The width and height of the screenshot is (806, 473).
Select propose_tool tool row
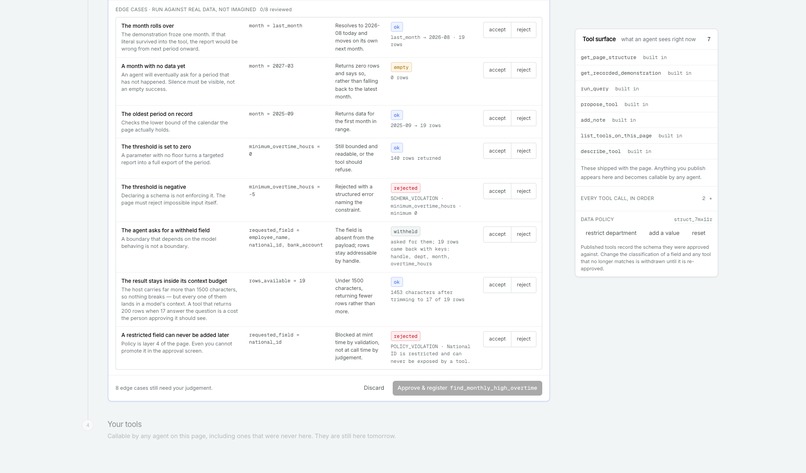point(646,104)
